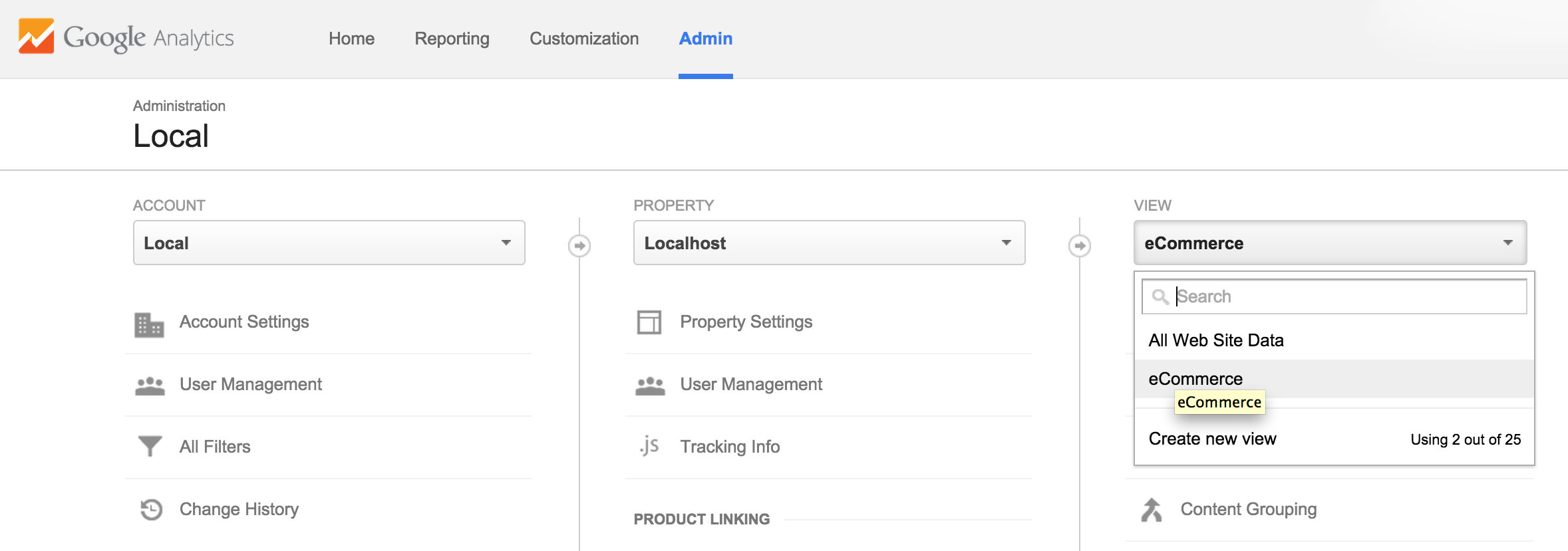This screenshot has width=1568, height=551.
Task: Click the PRODUCT LINKING section header
Action: [702, 519]
